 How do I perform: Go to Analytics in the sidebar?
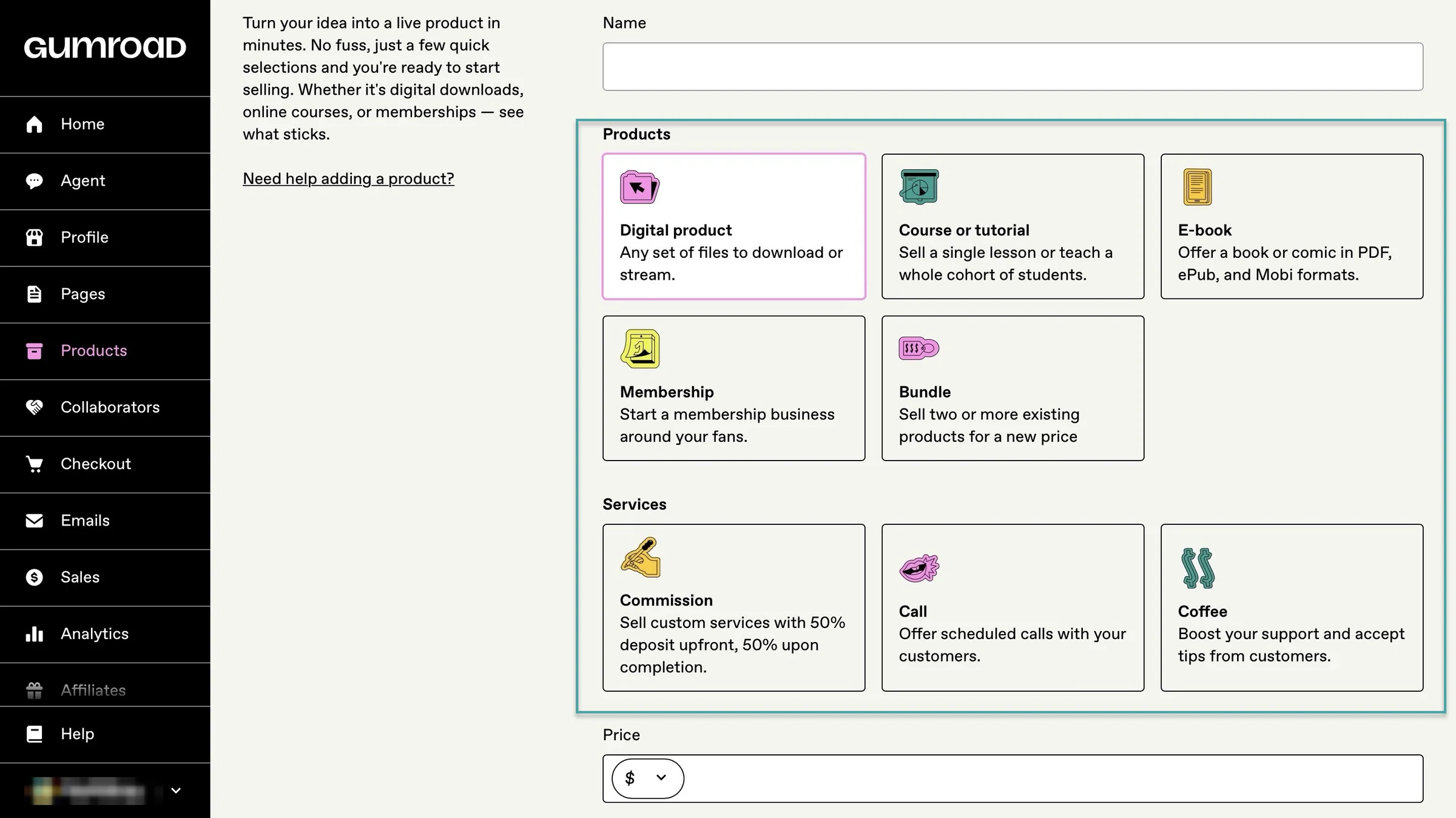pyautogui.click(x=105, y=634)
